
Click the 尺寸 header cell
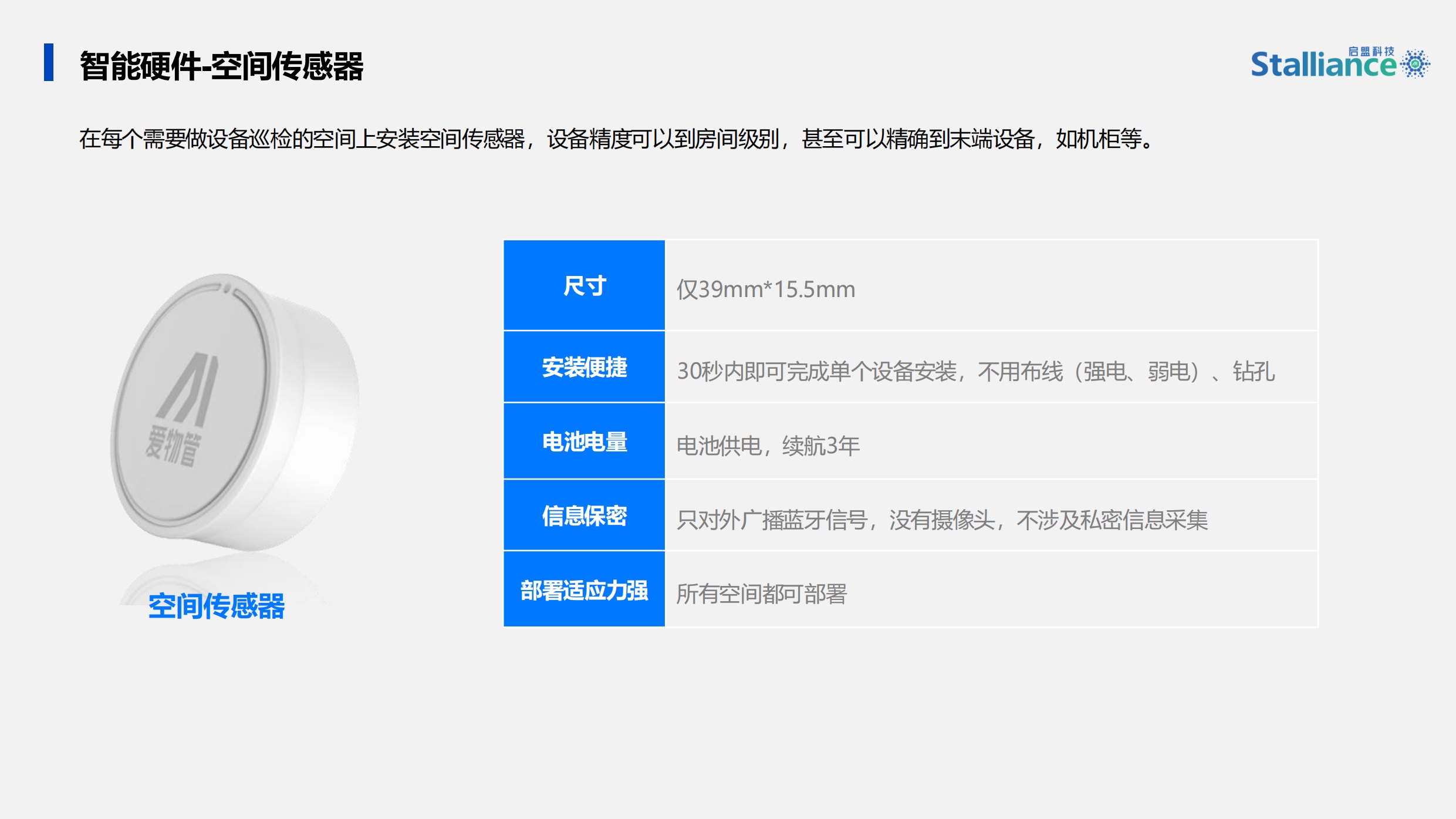coord(584,285)
